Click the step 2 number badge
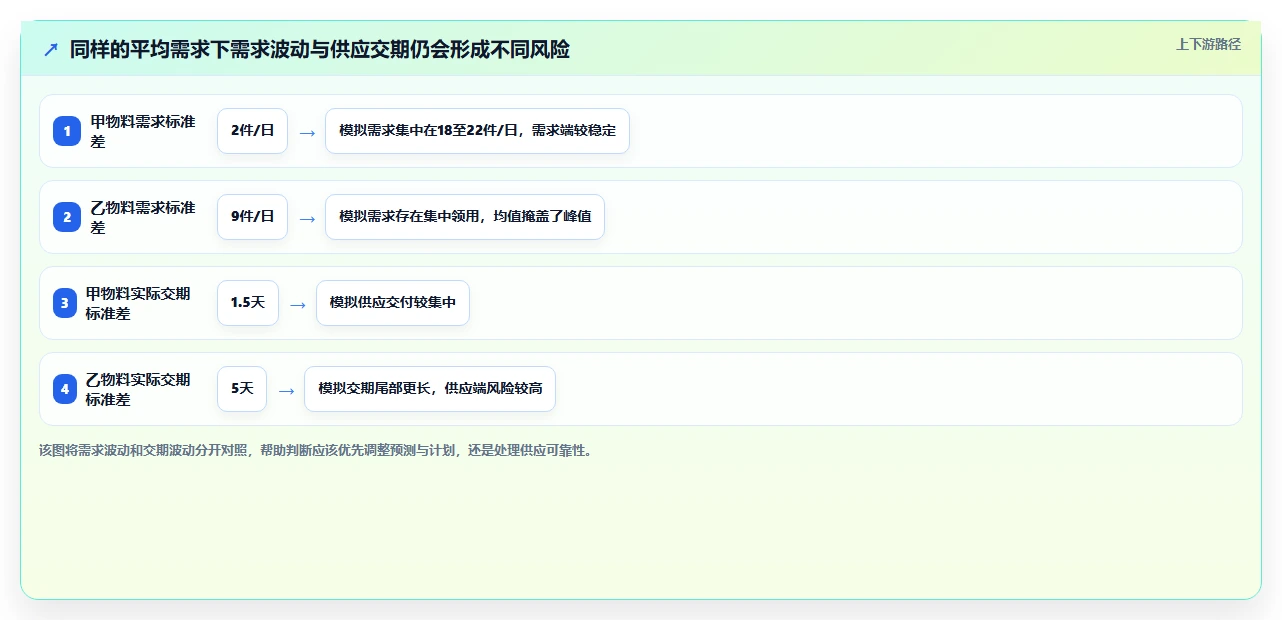1282x620 pixels. tap(67, 217)
